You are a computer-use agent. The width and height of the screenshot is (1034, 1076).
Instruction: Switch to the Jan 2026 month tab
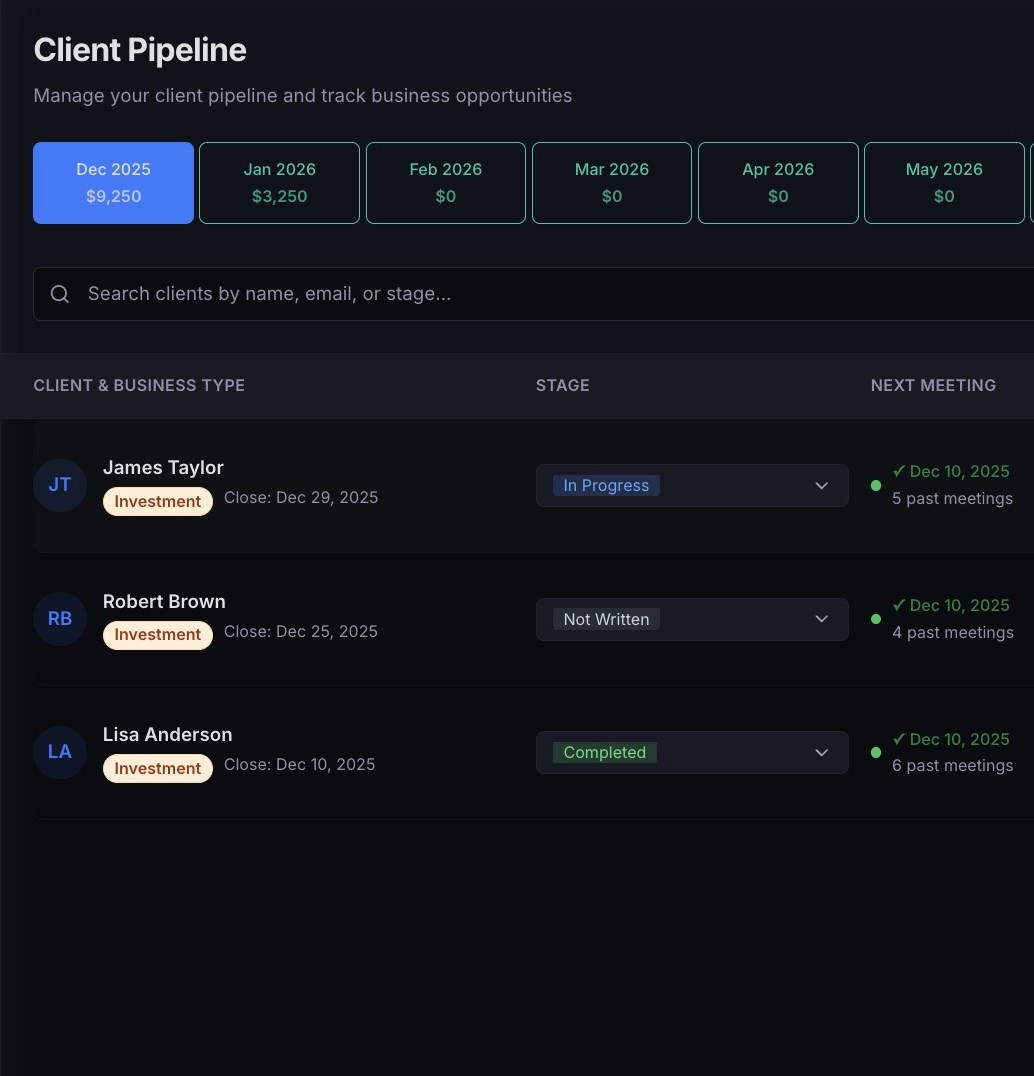point(279,183)
